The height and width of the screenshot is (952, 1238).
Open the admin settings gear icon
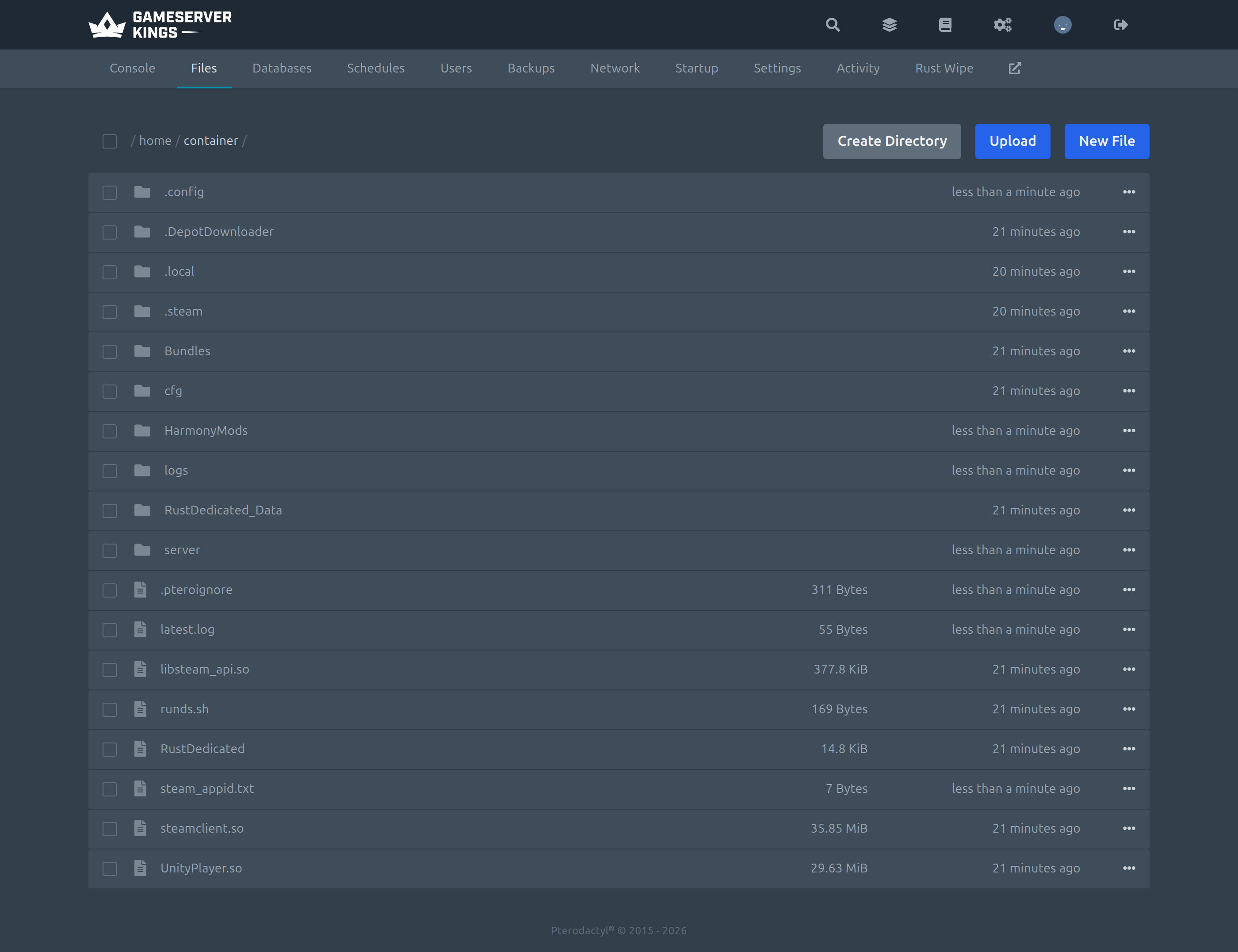coord(1003,24)
